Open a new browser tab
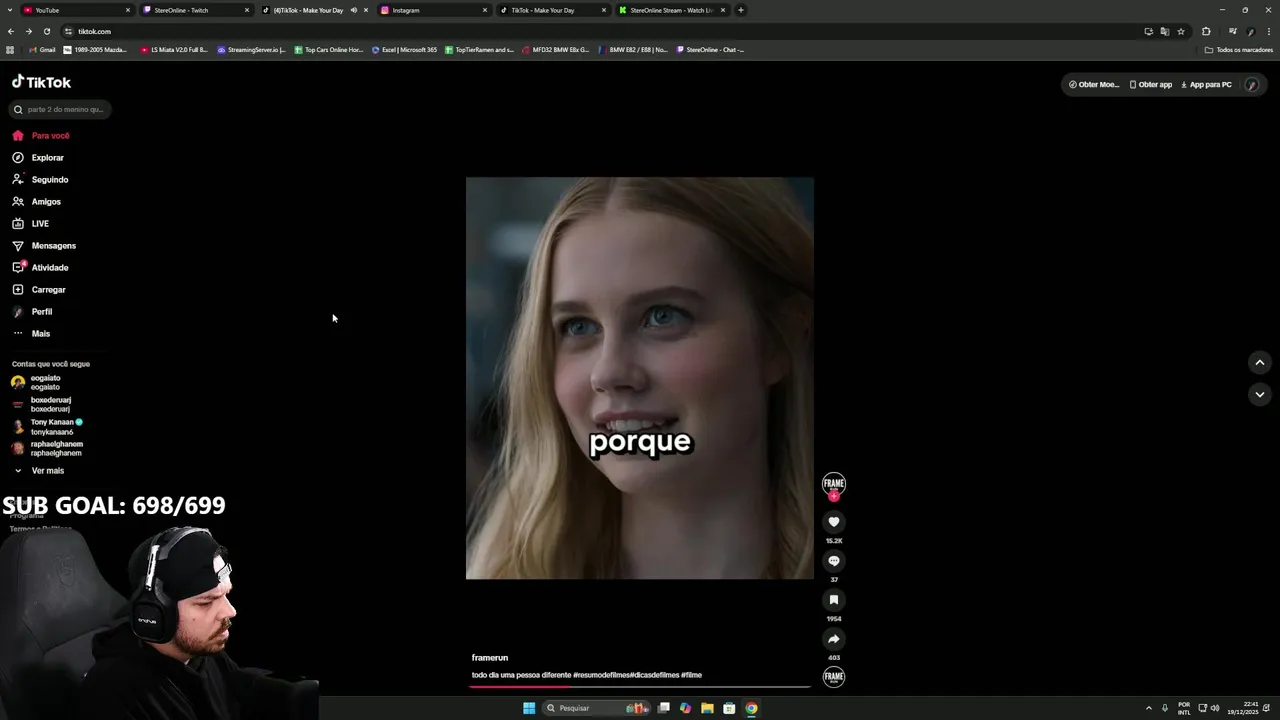 (x=741, y=10)
